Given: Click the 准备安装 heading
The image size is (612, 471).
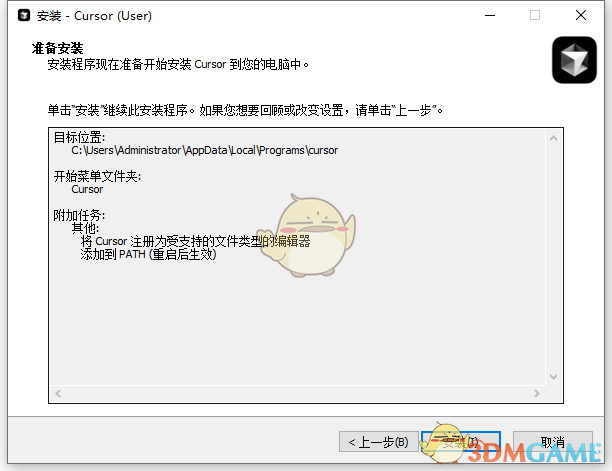Looking at the screenshot, I should tap(57, 48).
